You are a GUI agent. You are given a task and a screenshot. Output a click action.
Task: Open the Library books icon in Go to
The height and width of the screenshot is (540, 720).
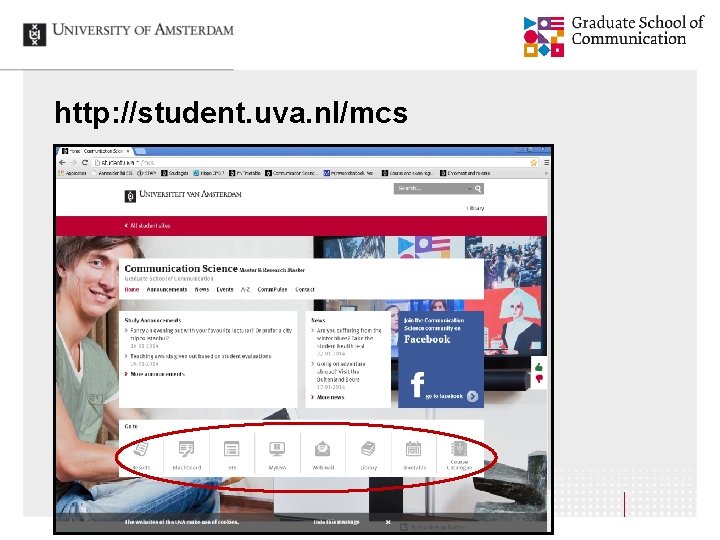pos(368,449)
